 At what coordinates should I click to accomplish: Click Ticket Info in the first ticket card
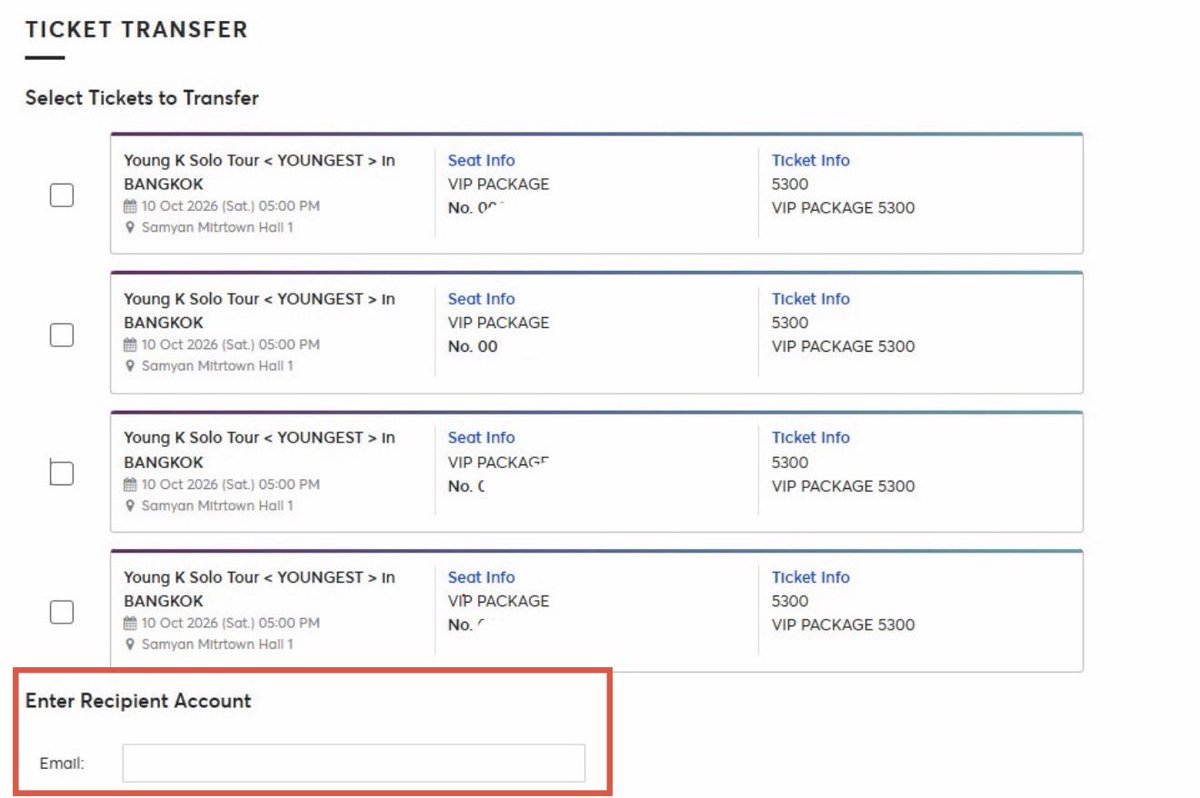811,160
